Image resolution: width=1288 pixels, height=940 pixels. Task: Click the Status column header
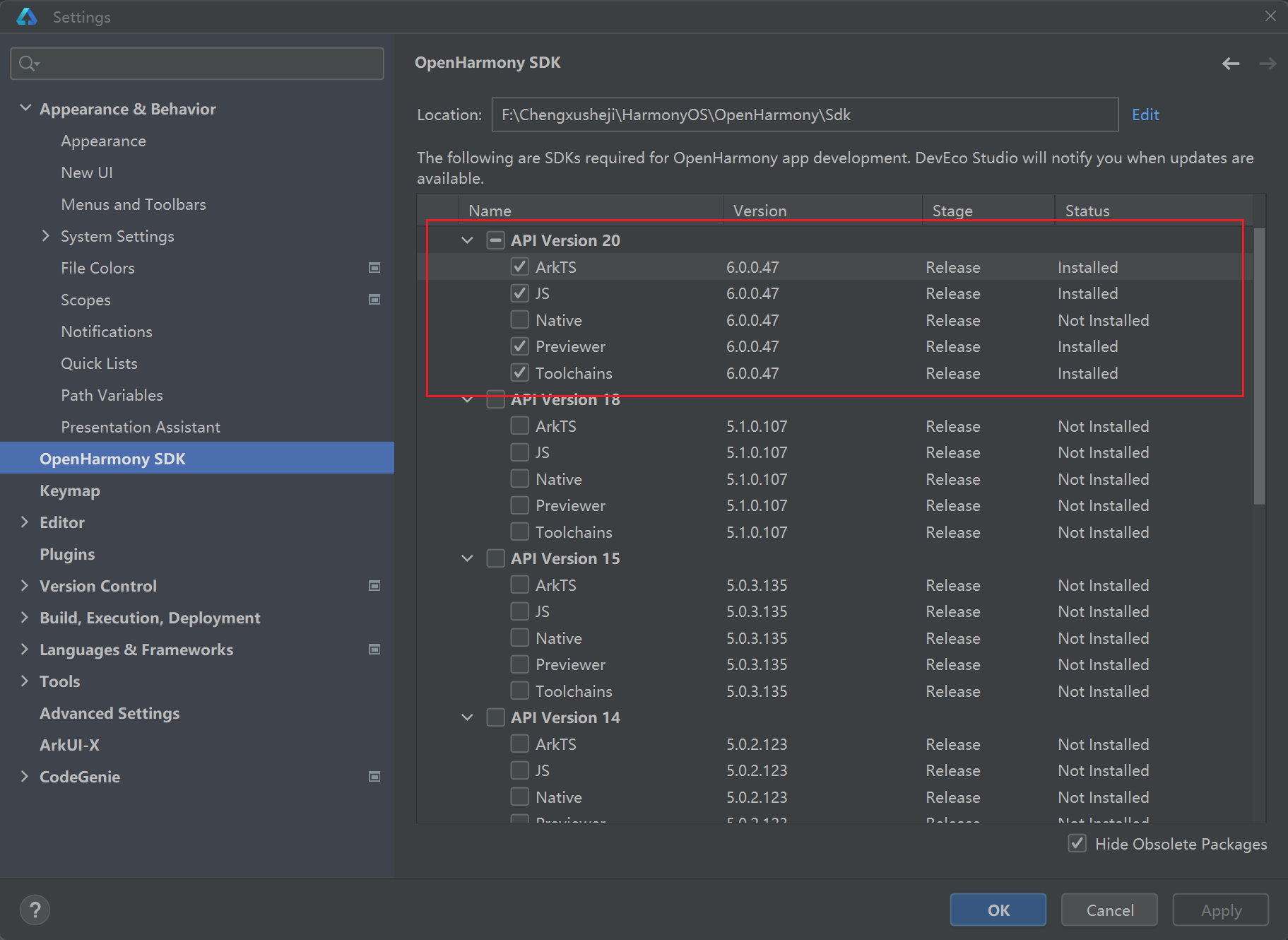pos(1154,210)
